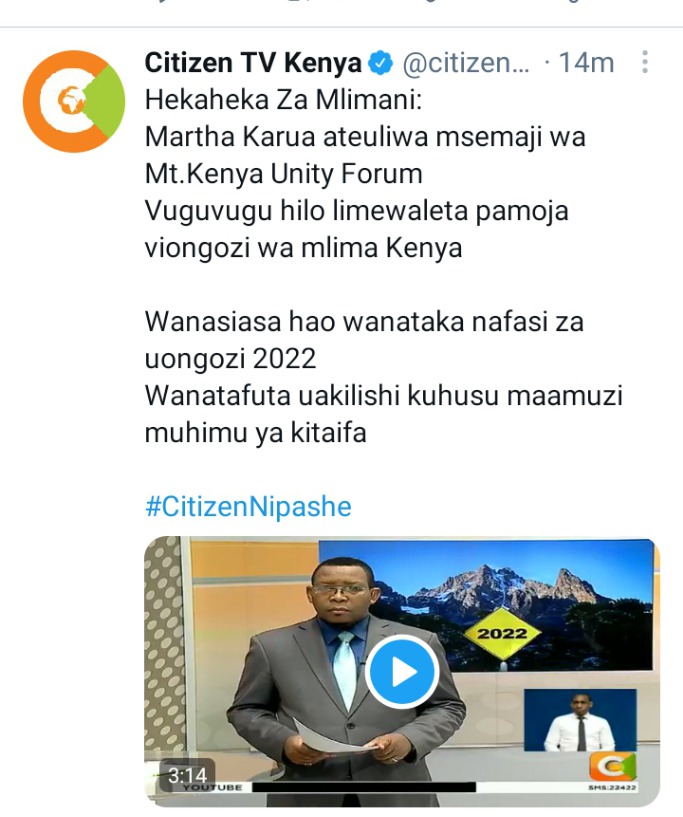Open the three-dot tweet options menu

point(645,62)
